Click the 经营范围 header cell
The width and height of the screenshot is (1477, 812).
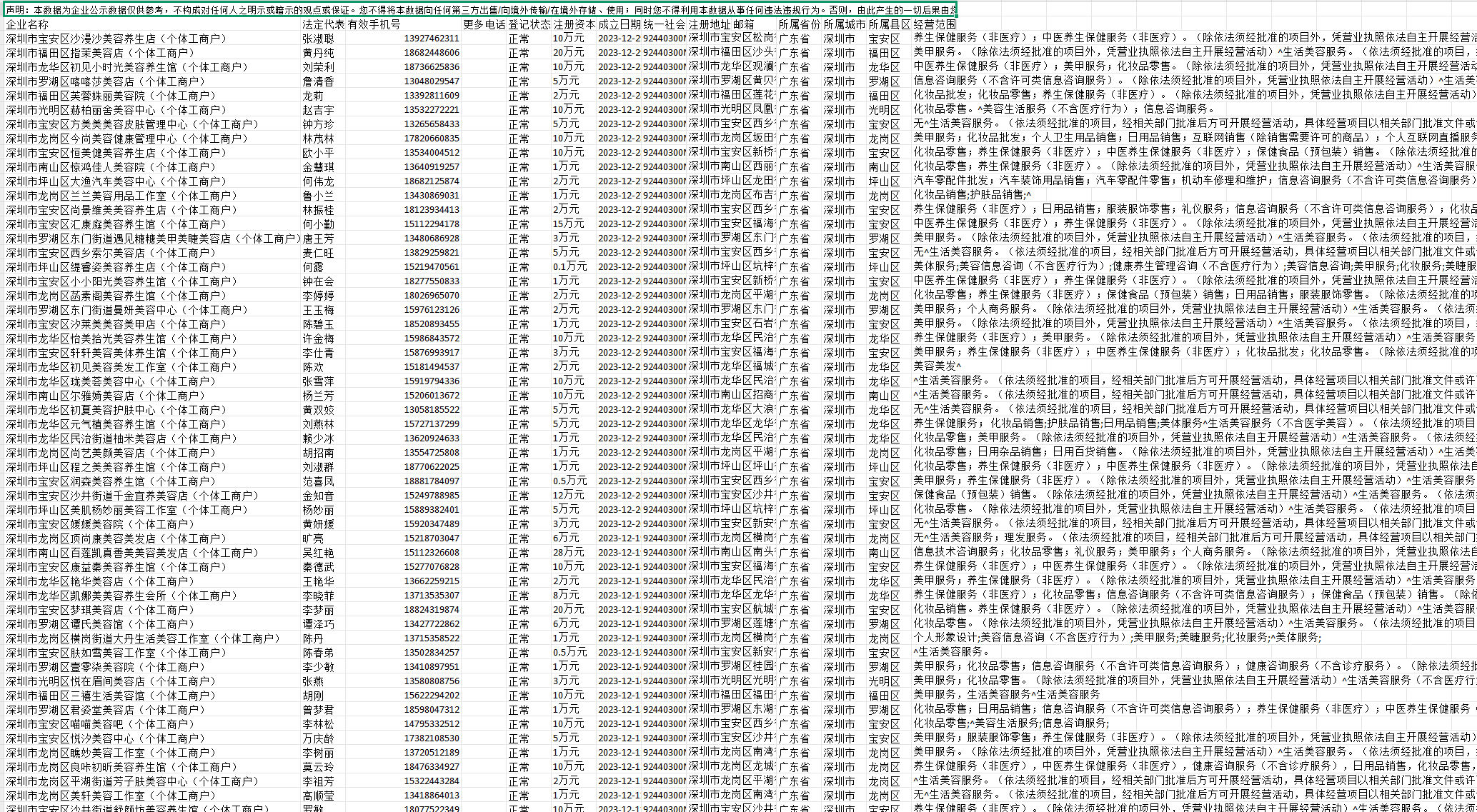pos(935,24)
